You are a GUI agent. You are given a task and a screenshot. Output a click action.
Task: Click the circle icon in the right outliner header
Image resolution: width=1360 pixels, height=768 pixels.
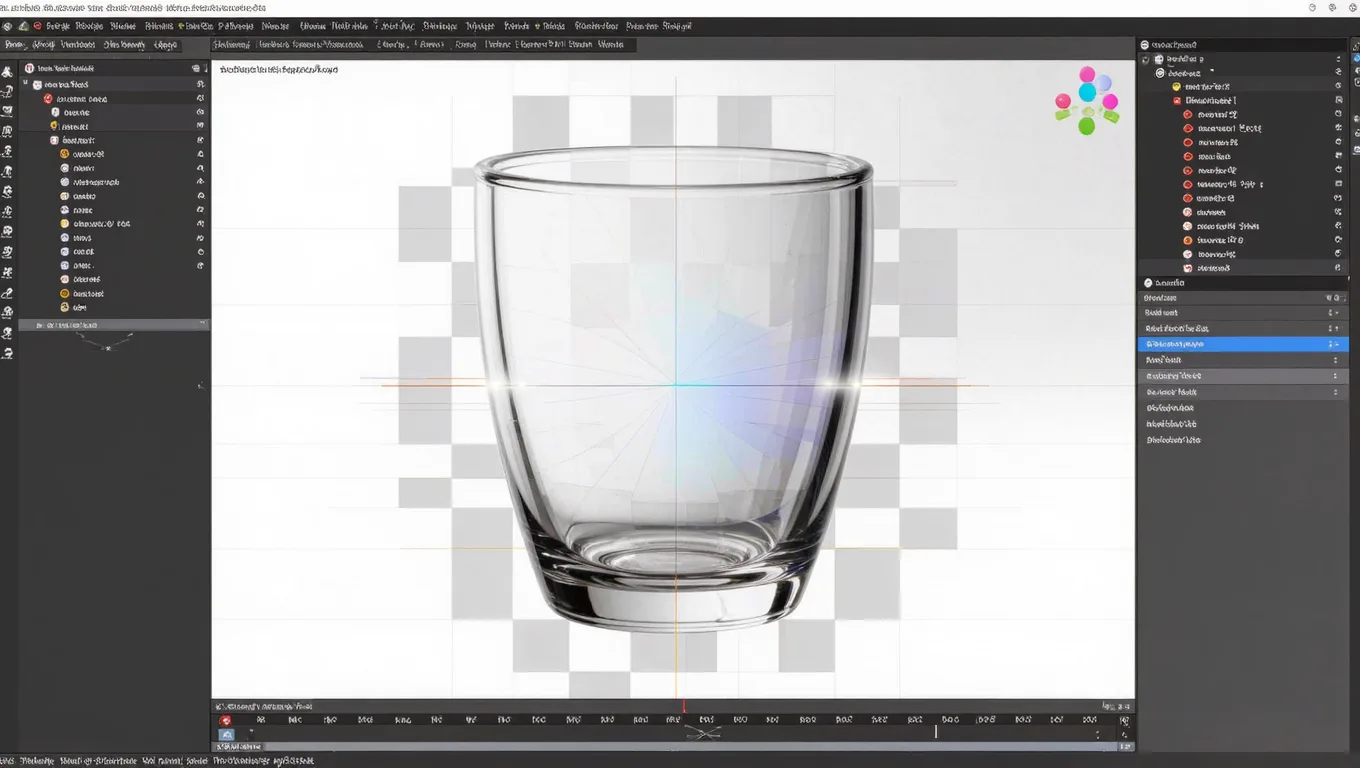(1147, 45)
